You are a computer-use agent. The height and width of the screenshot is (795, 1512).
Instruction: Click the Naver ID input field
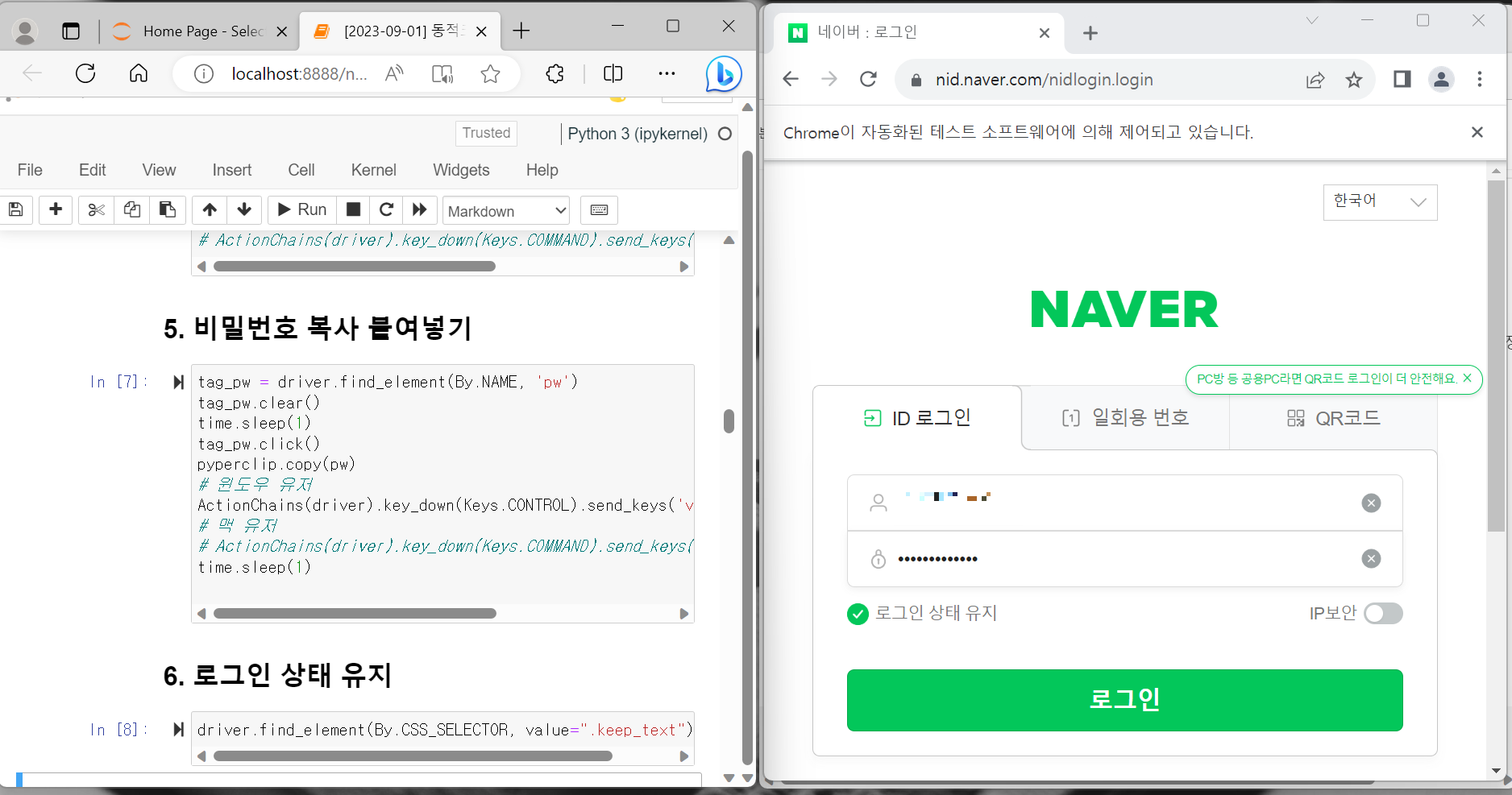click(x=1124, y=503)
